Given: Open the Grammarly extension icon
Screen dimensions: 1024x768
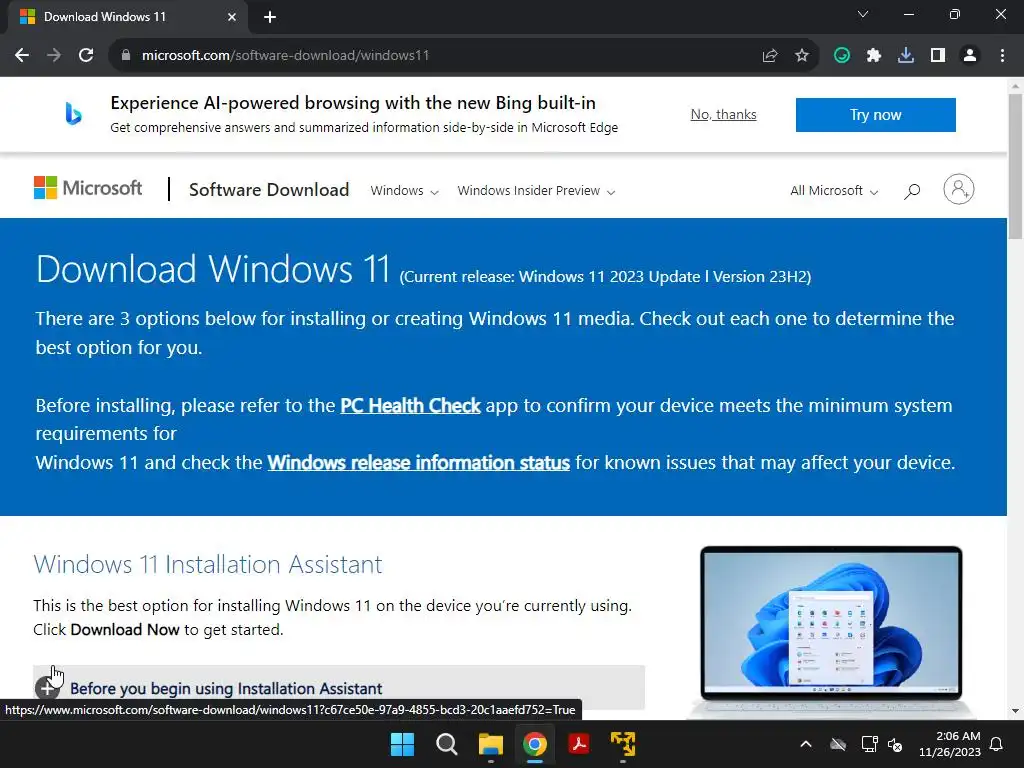Looking at the screenshot, I should pyautogui.click(x=842, y=56).
